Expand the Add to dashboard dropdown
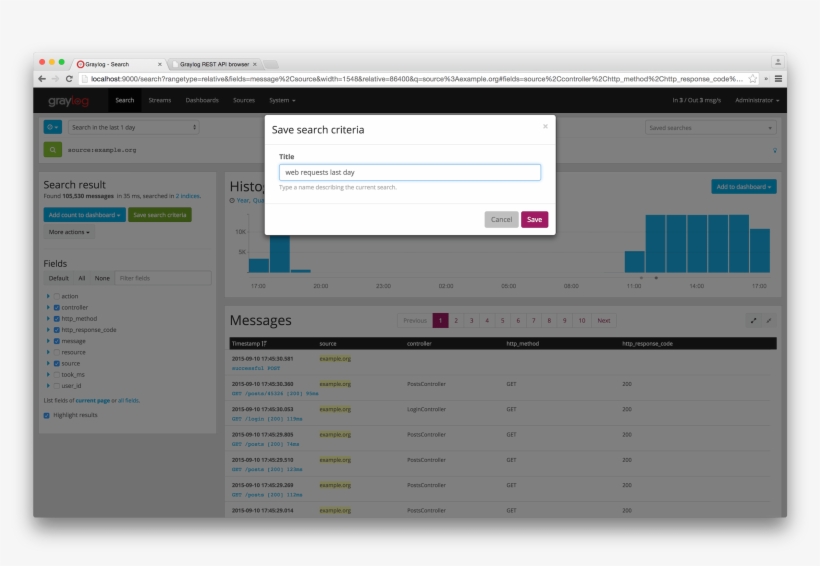Viewport: 820px width, 566px height. [743, 187]
